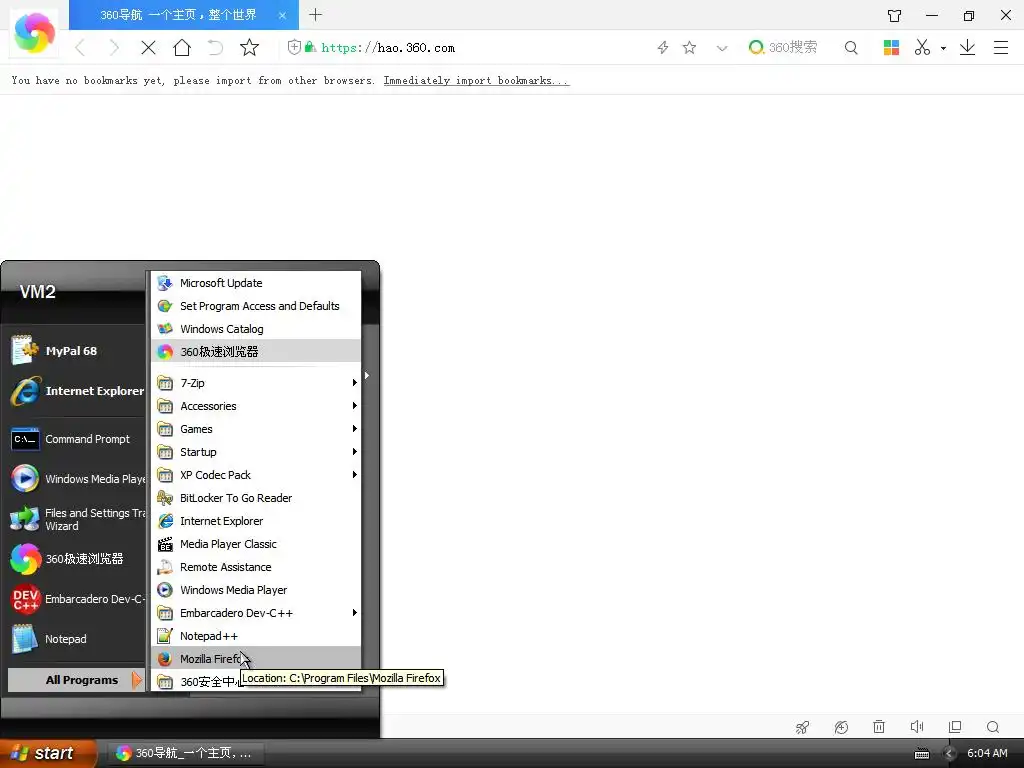Click Immediately import bookmarks link

pos(476,80)
